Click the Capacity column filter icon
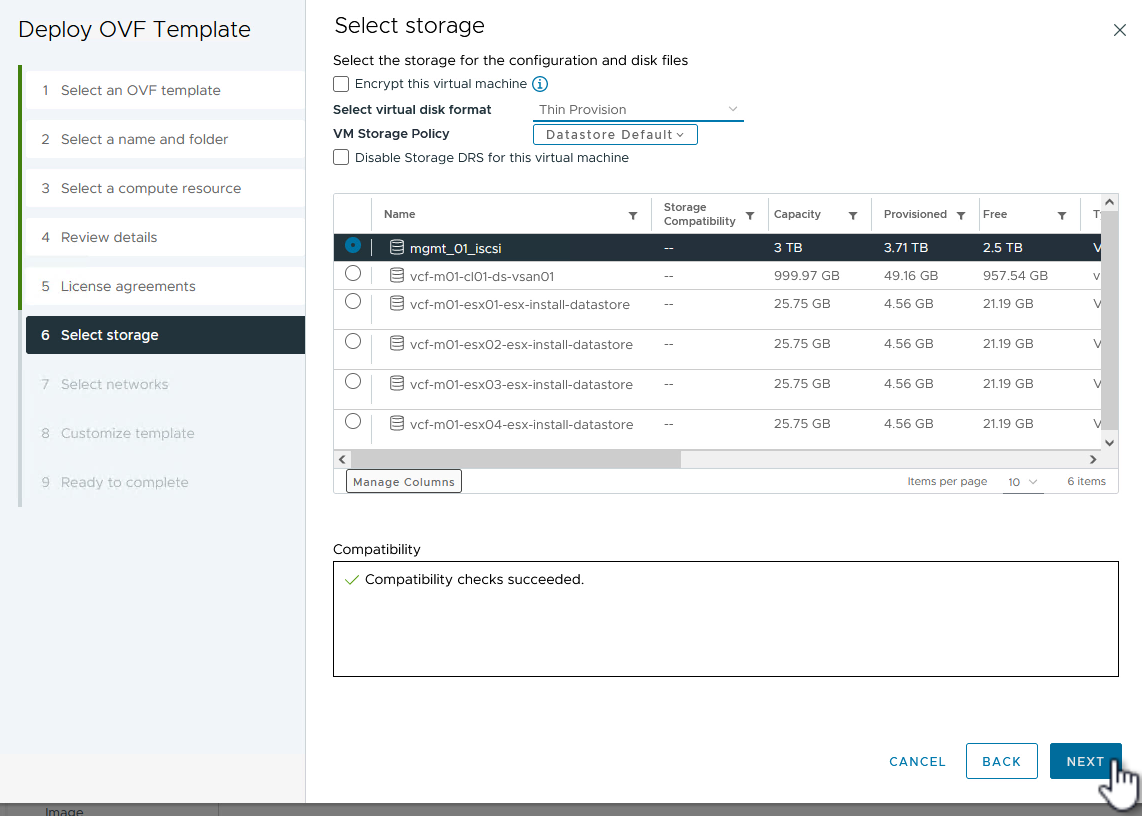The width and height of the screenshot is (1142, 816). click(853, 215)
